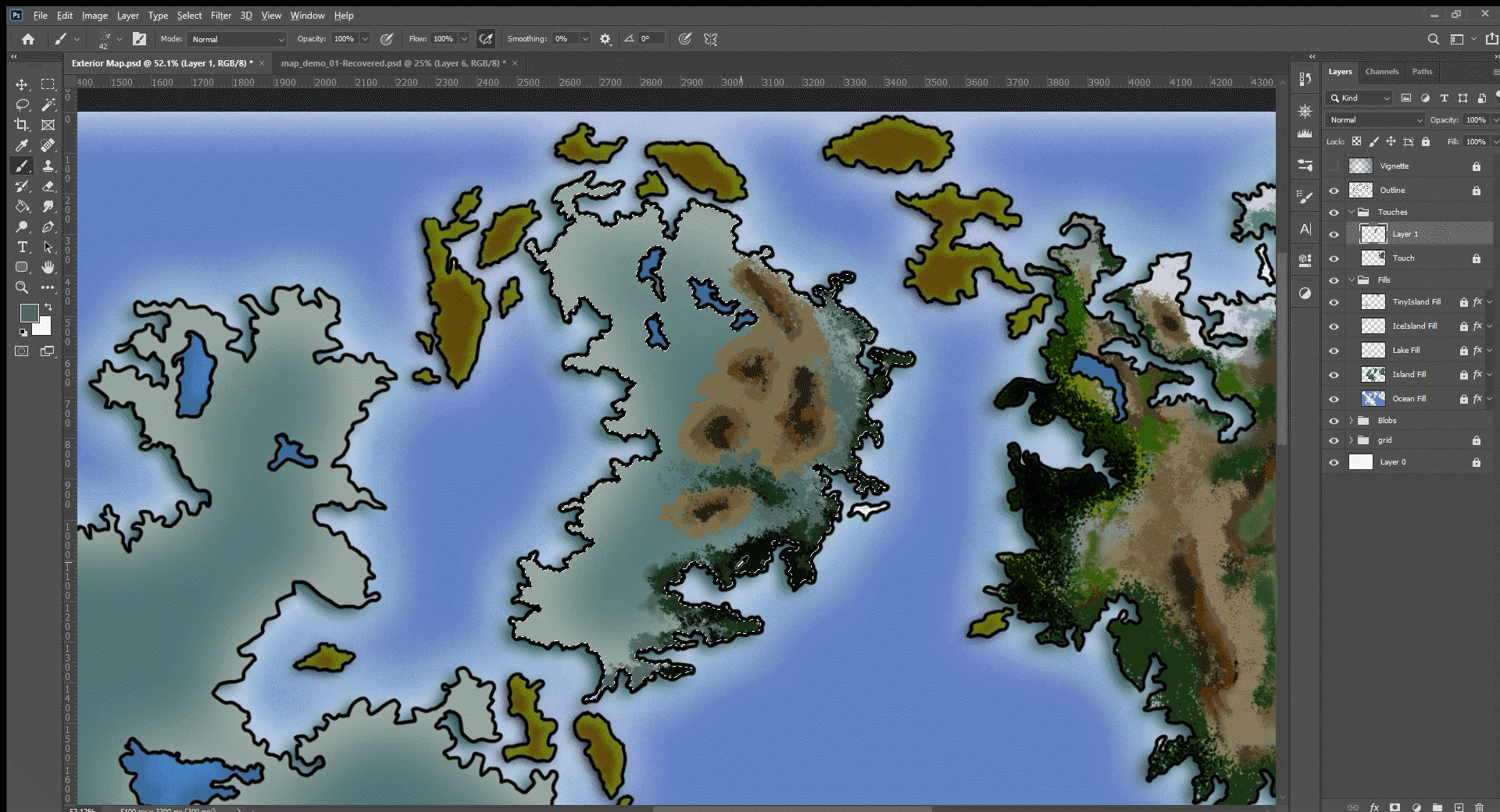Select the Clone Stamp tool
Viewport: 1500px width, 812px height.
[48, 166]
